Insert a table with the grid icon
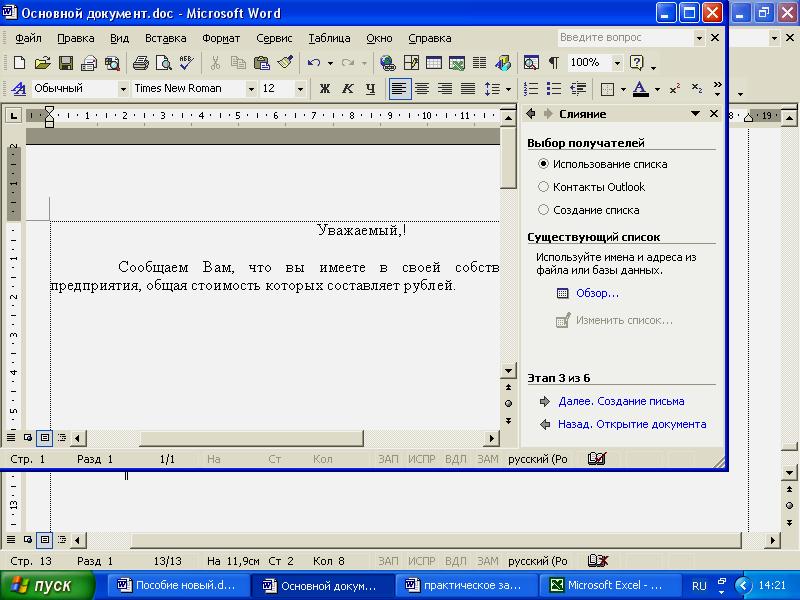Image resolution: width=800 pixels, height=600 pixels. (x=434, y=63)
